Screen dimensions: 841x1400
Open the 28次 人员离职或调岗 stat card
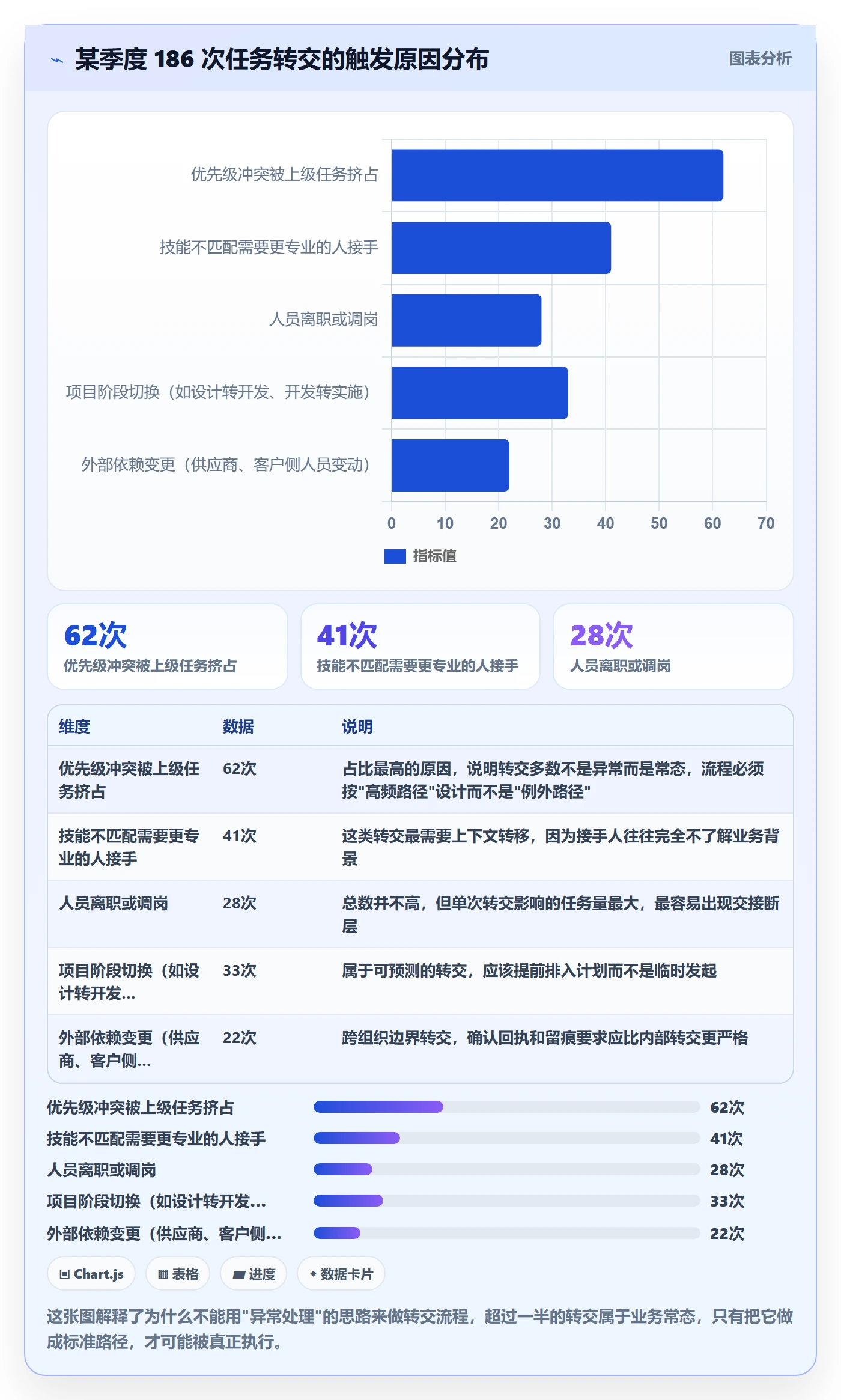[x=673, y=647]
